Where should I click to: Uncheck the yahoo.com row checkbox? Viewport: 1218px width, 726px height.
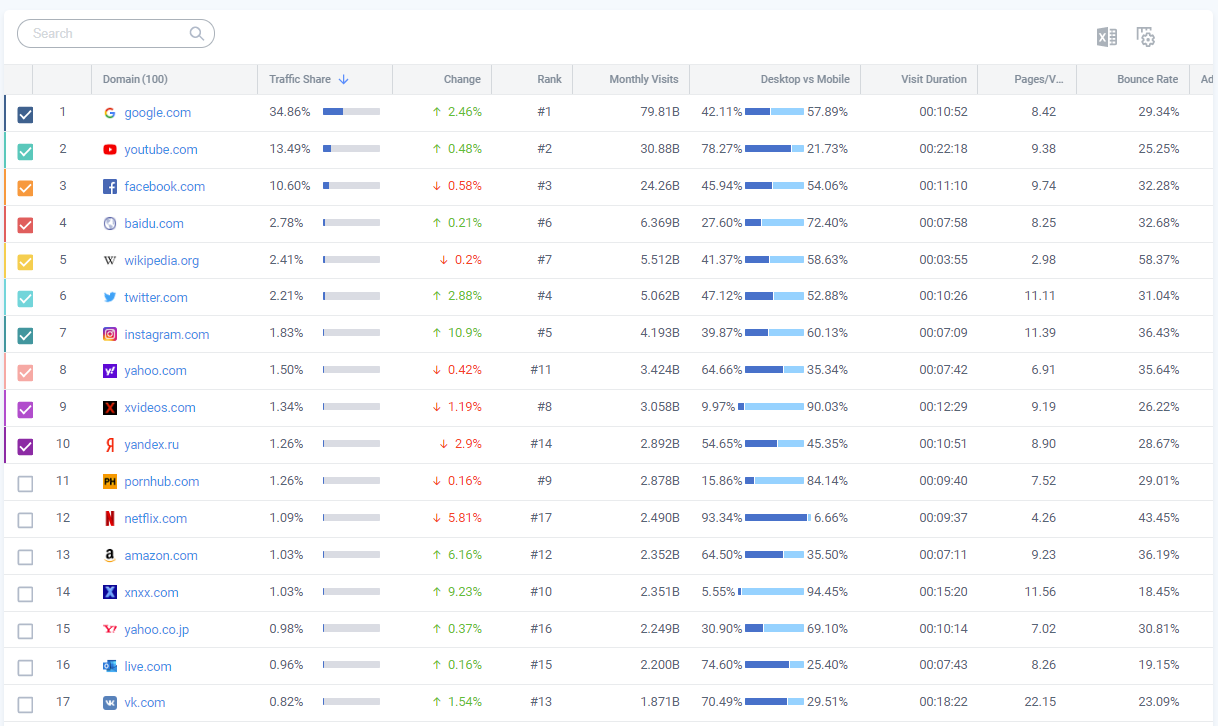25,373
